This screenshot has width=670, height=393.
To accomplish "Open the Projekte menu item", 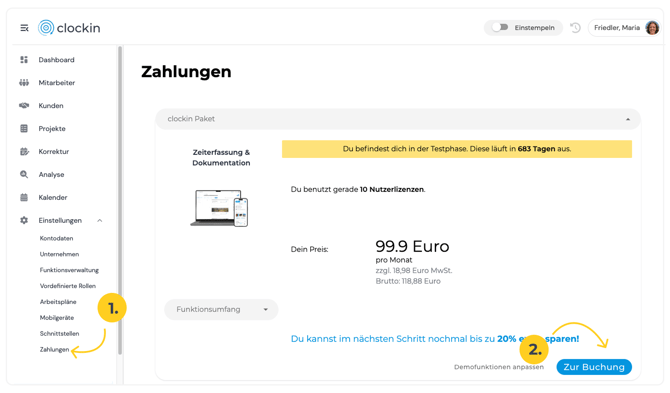I will (x=52, y=129).
